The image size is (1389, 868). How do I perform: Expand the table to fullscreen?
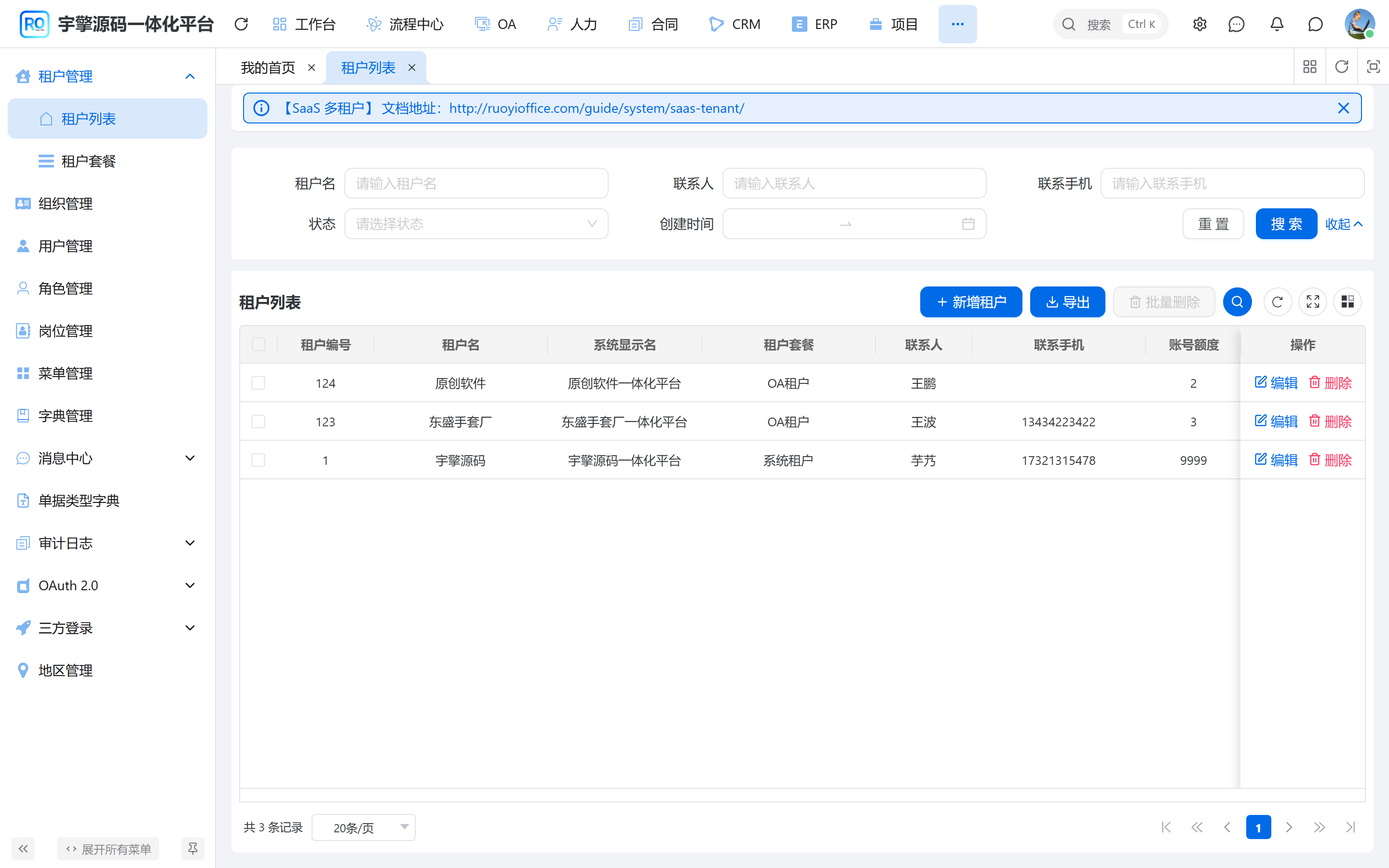click(x=1313, y=302)
